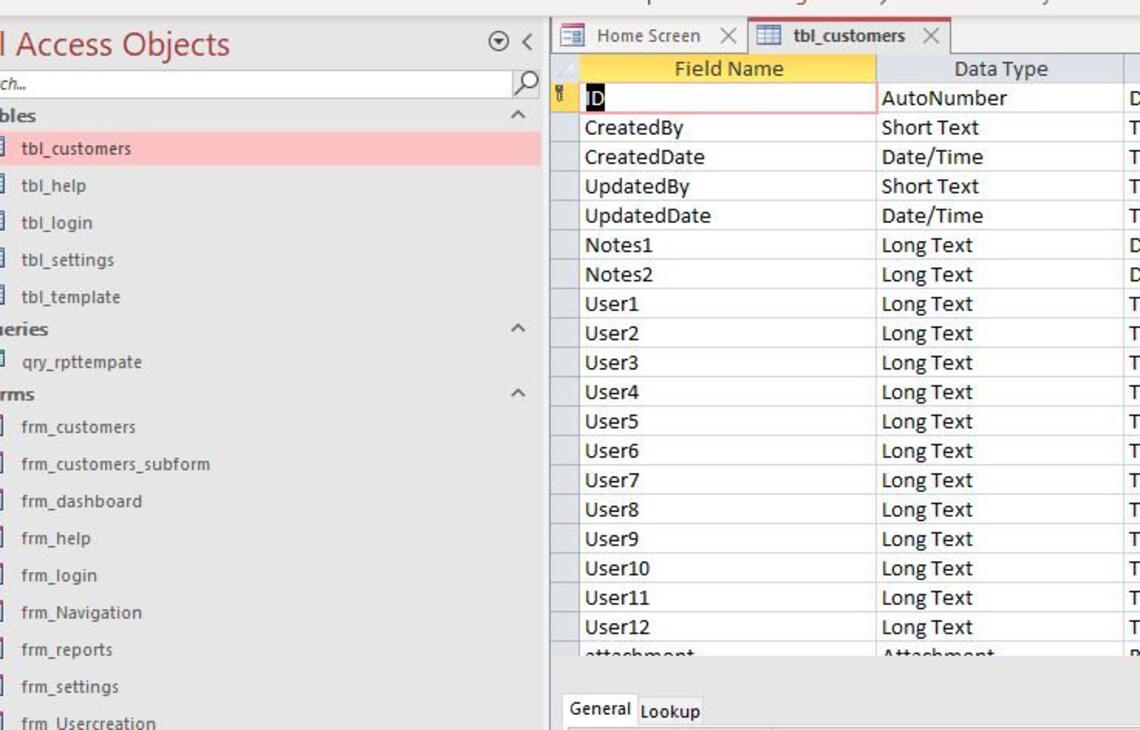
Task: Click the Home Screen tab's form icon
Action: click(574, 35)
